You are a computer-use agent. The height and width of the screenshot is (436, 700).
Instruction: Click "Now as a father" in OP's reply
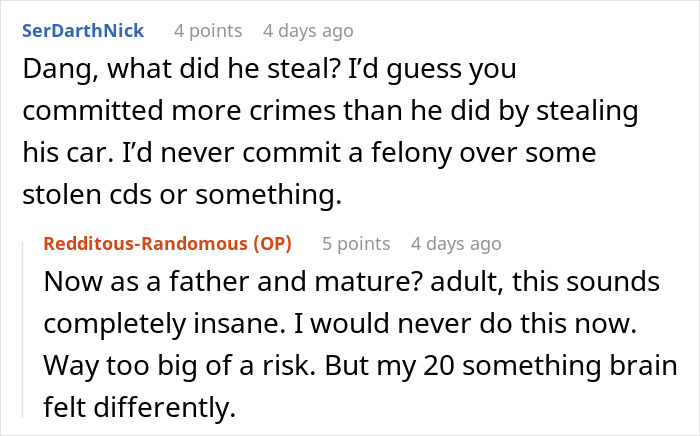(131, 283)
